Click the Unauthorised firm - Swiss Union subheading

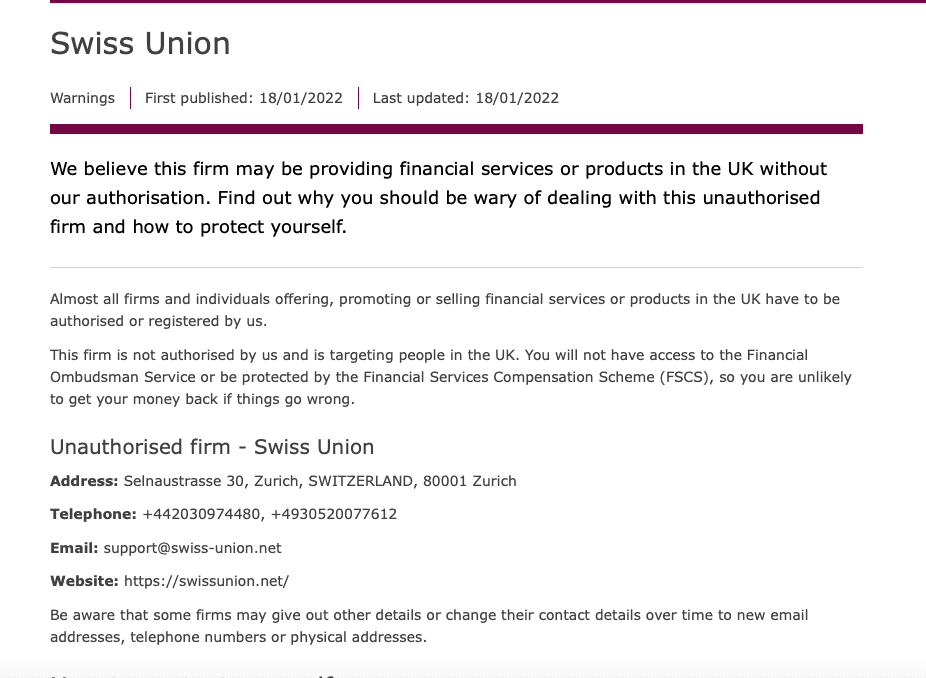click(x=212, y=447)
